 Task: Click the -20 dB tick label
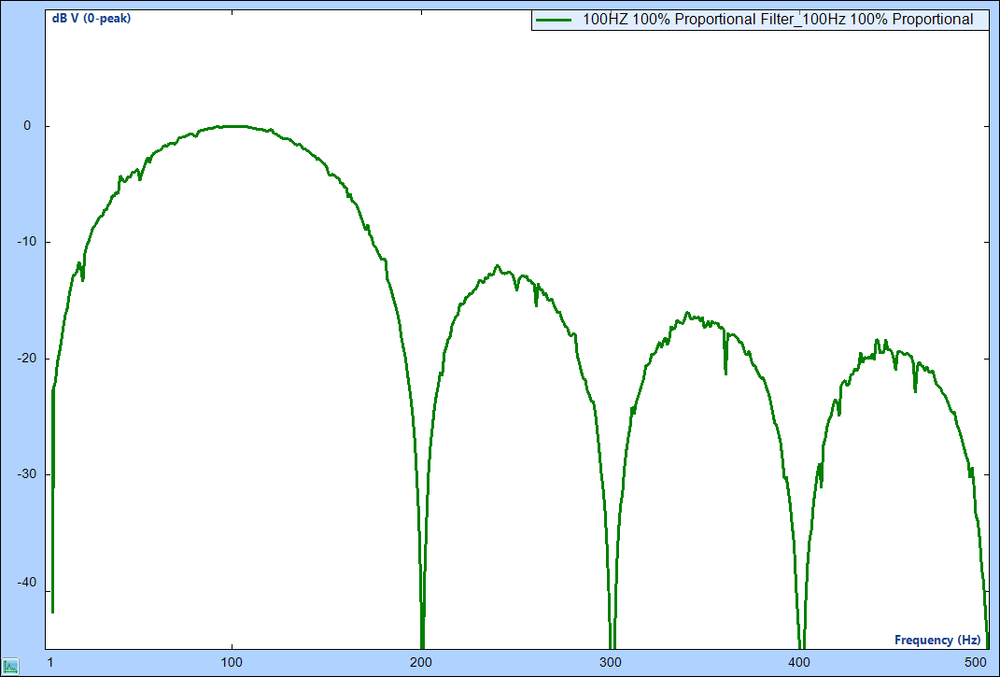24,357
